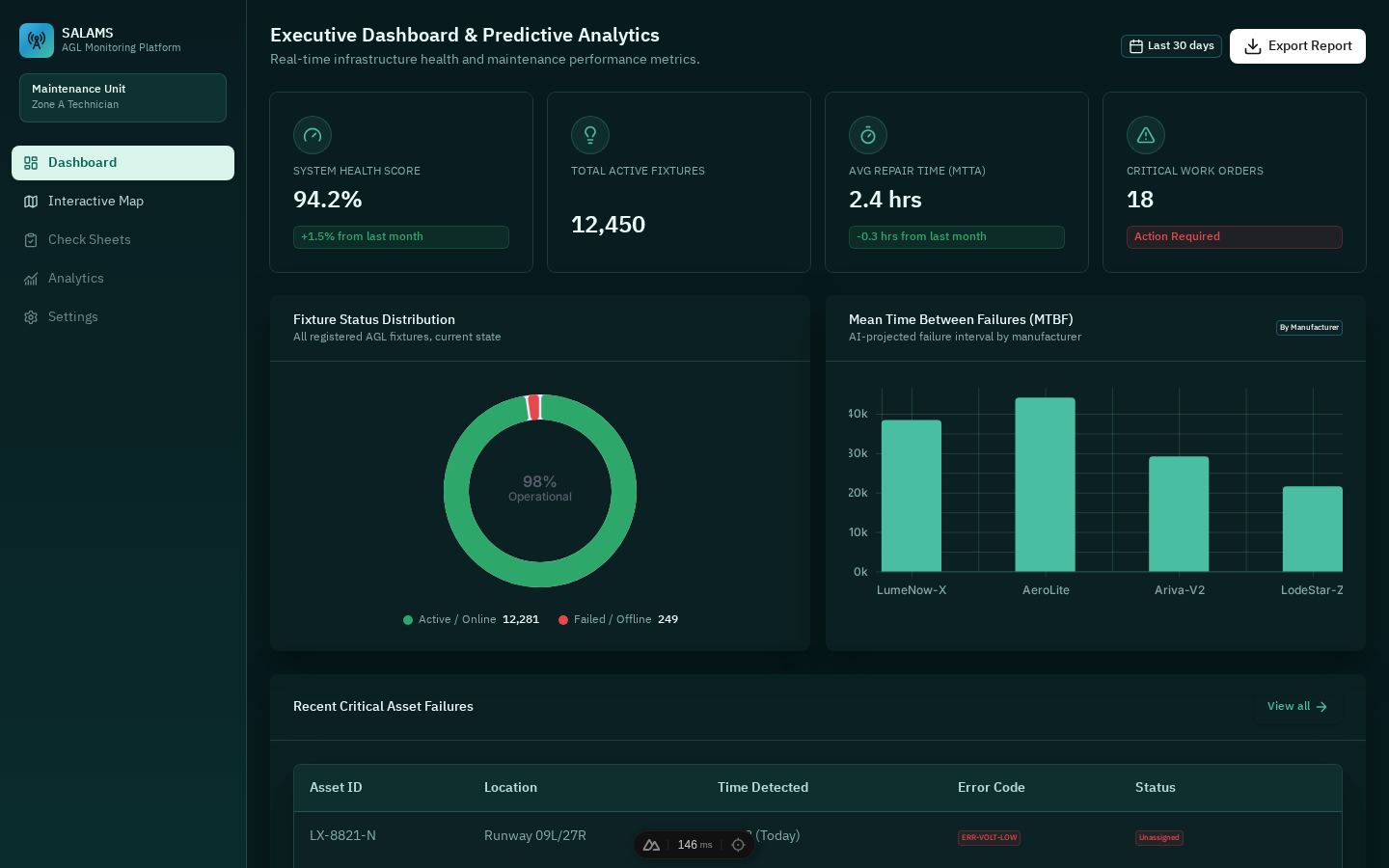This screenshot has width=1389, height=868.
Task: Select the Maintenance Unit role card
Action: (x=123, y=97)
